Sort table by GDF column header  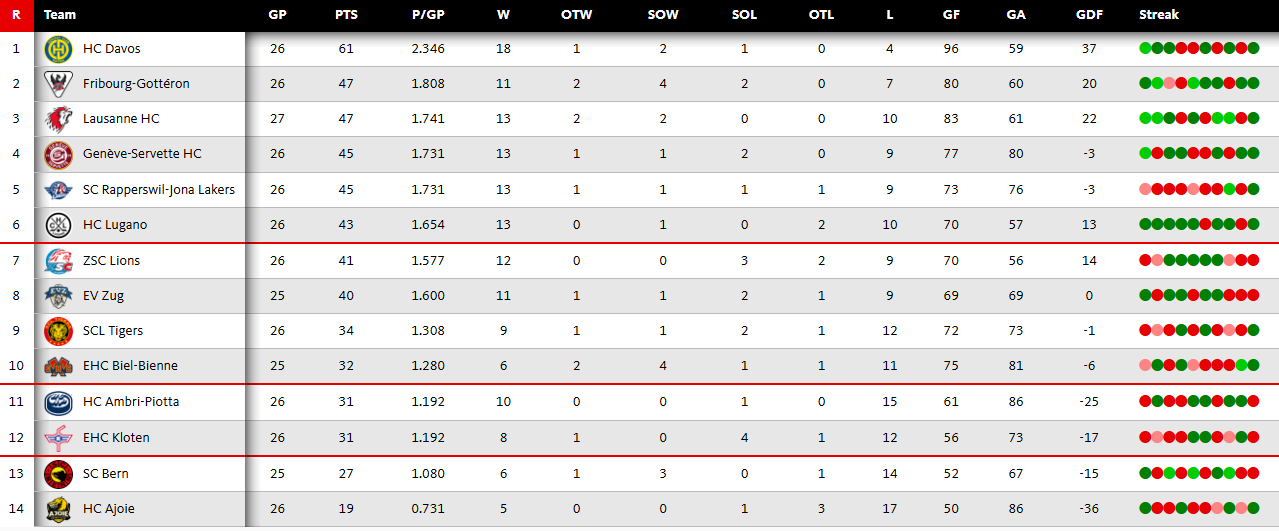tap(1089, 15)
